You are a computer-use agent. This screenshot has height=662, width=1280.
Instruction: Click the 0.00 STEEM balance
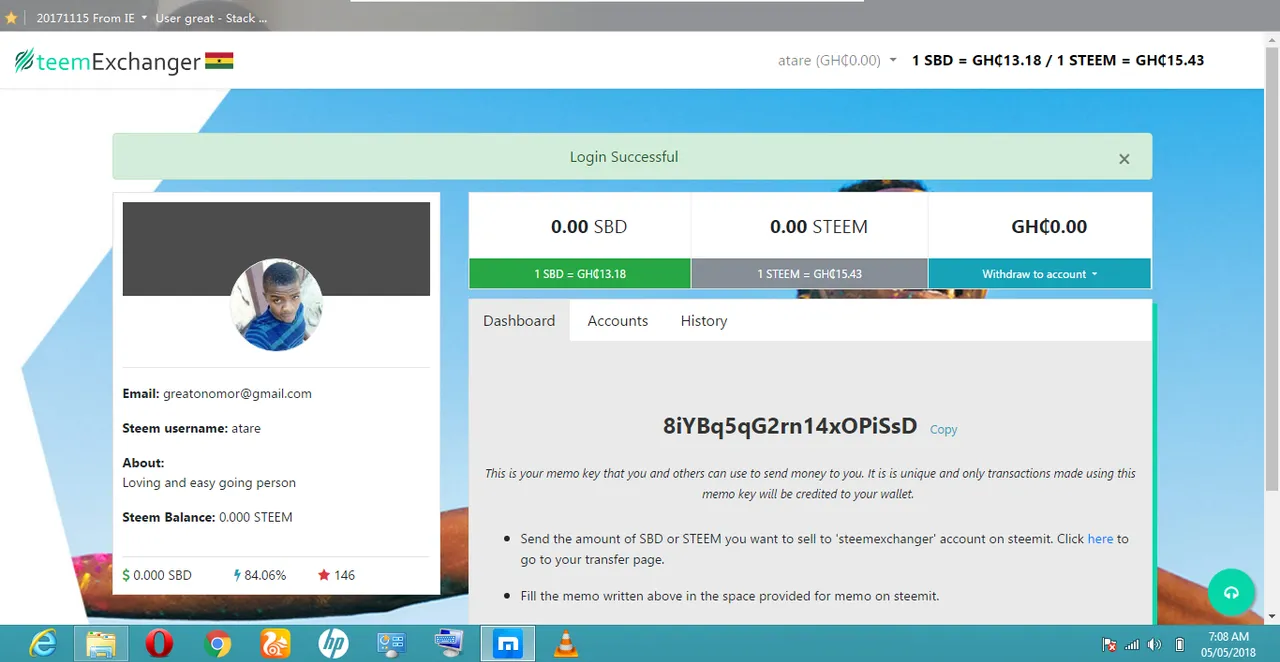819,227
